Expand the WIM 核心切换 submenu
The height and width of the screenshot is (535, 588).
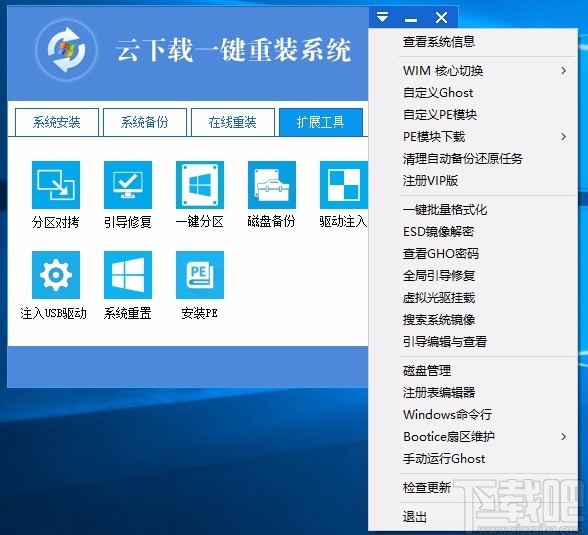pyautogui.click(x=473, y=70)
